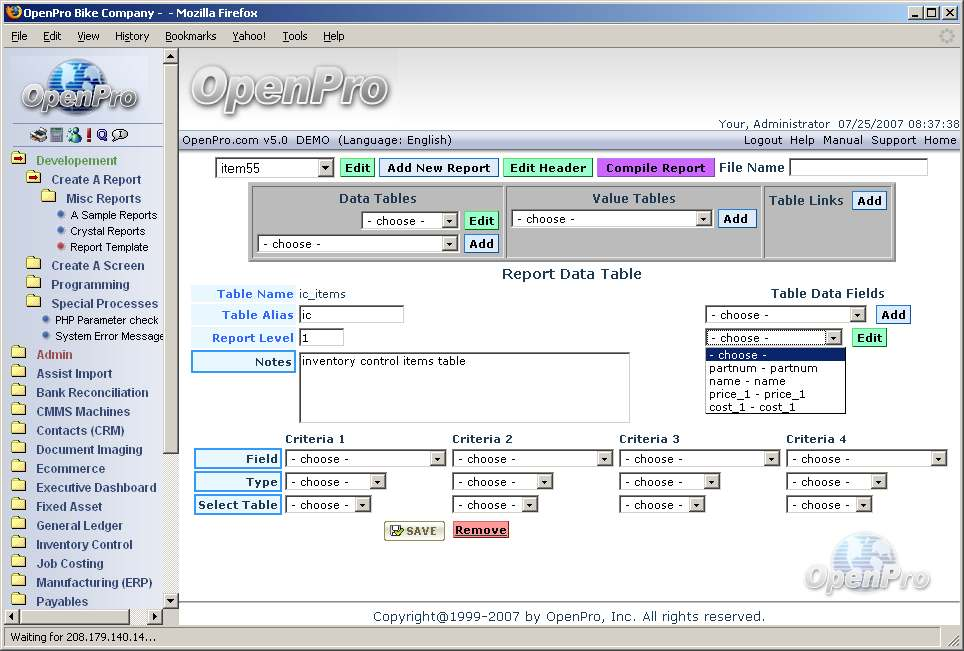The image size is (964, 651).
Task: Open the speech bubble icon in sidebar
Action: 120,135
